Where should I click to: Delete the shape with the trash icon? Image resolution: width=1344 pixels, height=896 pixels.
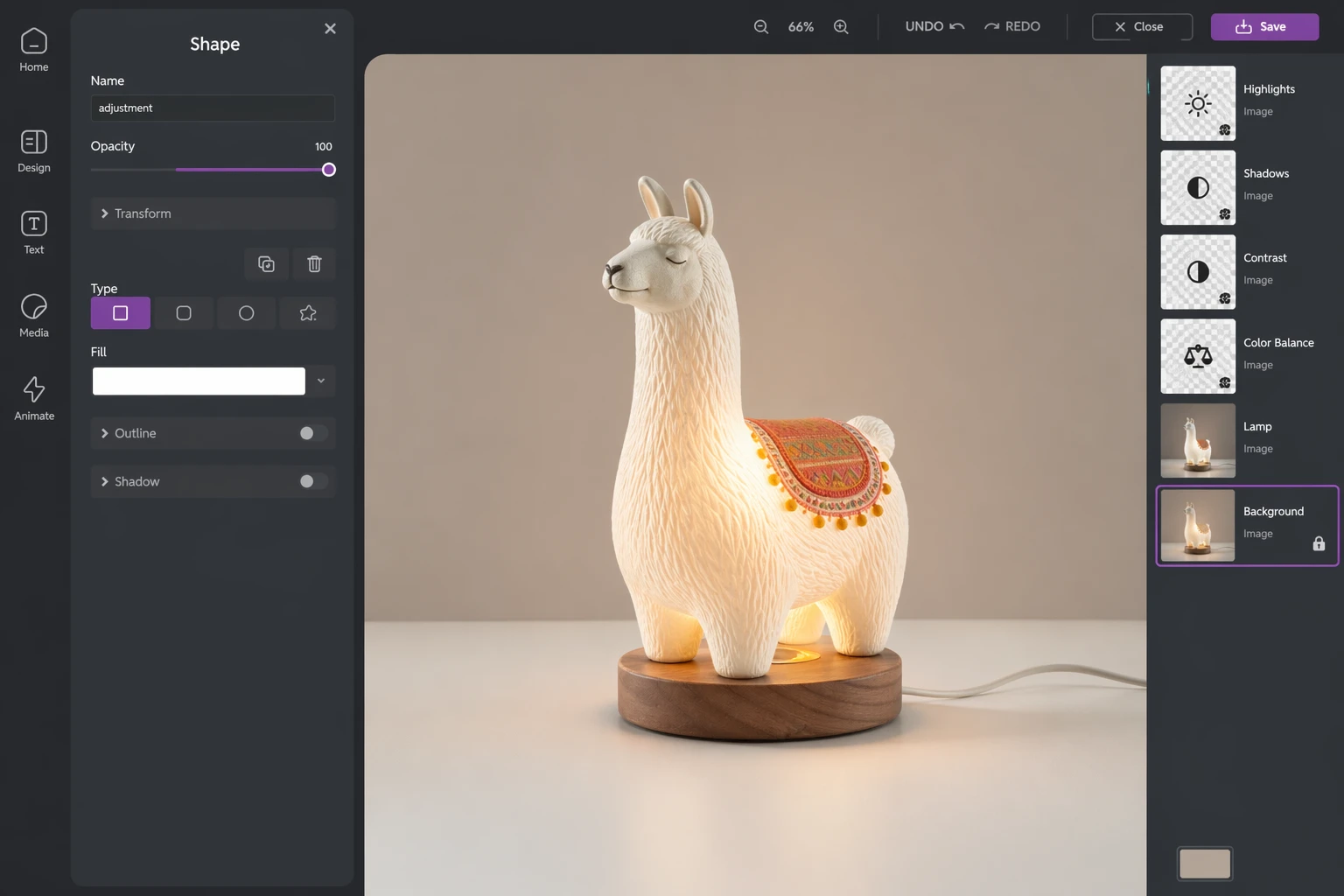pos(314,263)
